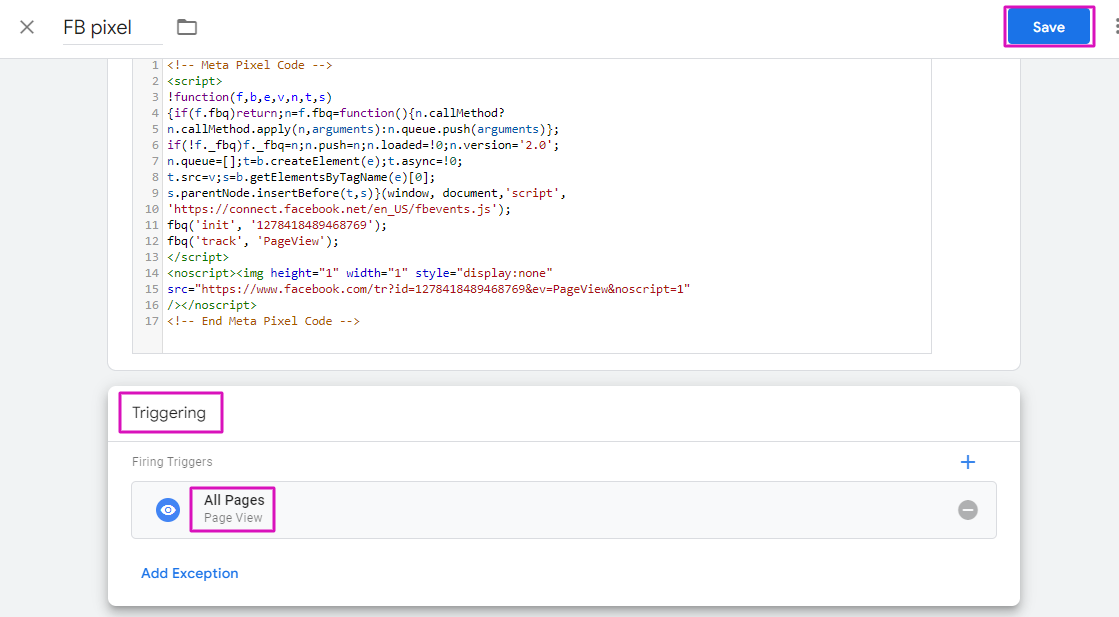Click the n.callMethod.apply code line 5
This screenshot has width=1119, height=617.
pyautogui.click(x=363, y=129)
